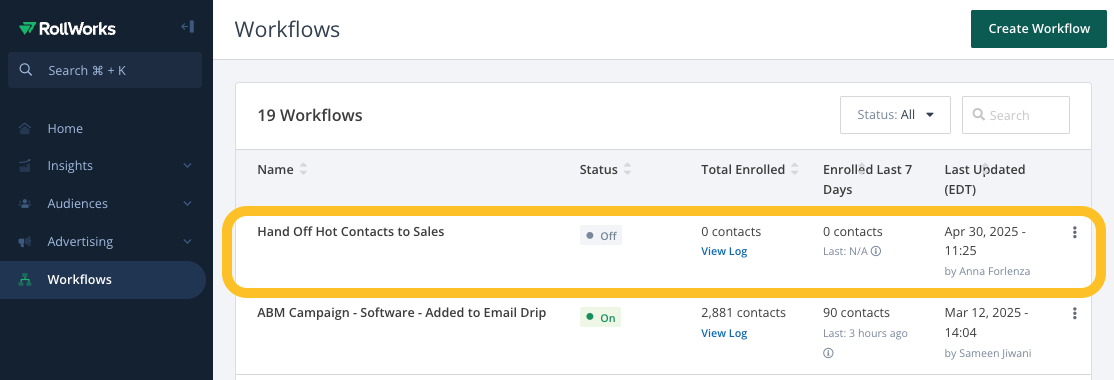1114x380 pixels.
Task: Collapse the sidebar with the arrow icon
Action: pyautogui.click(x=188, y=27)
